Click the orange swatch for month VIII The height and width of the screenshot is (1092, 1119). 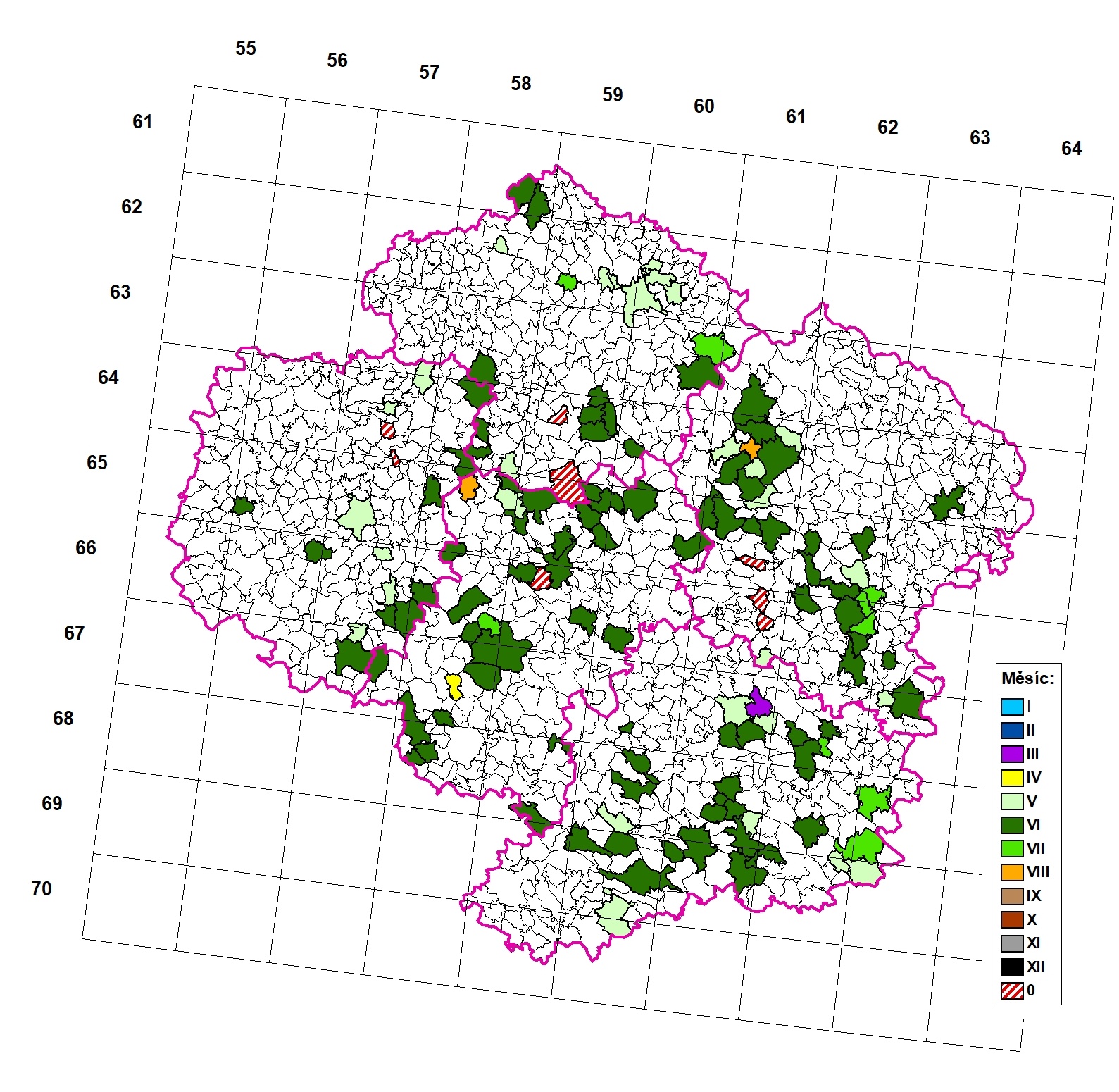pos(1012,872)
